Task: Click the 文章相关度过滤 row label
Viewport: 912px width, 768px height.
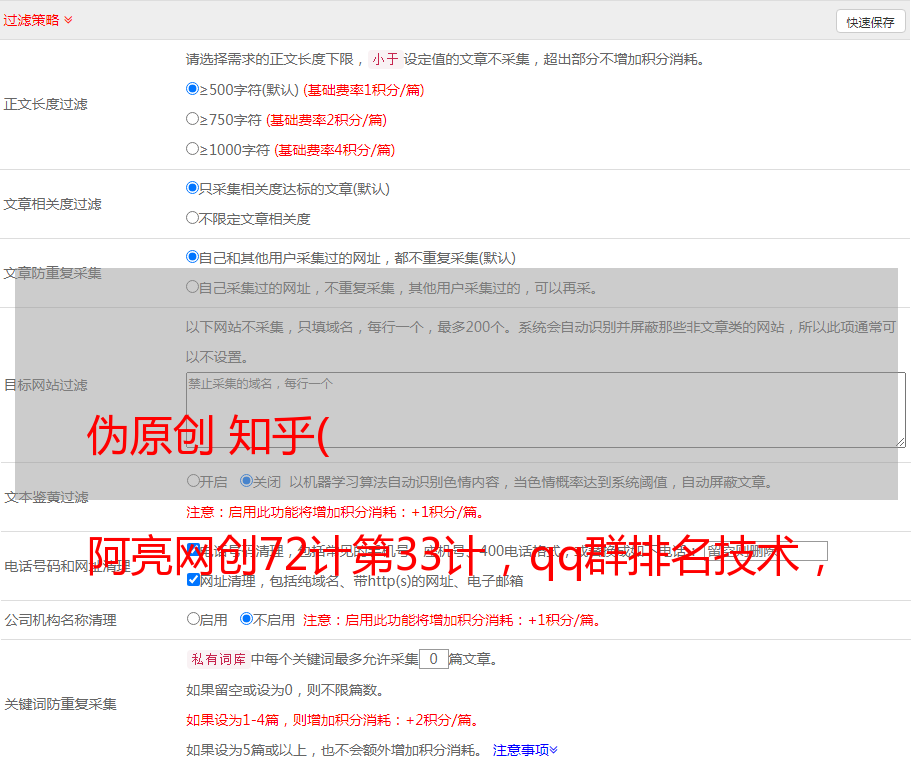Action: (52, 204)
